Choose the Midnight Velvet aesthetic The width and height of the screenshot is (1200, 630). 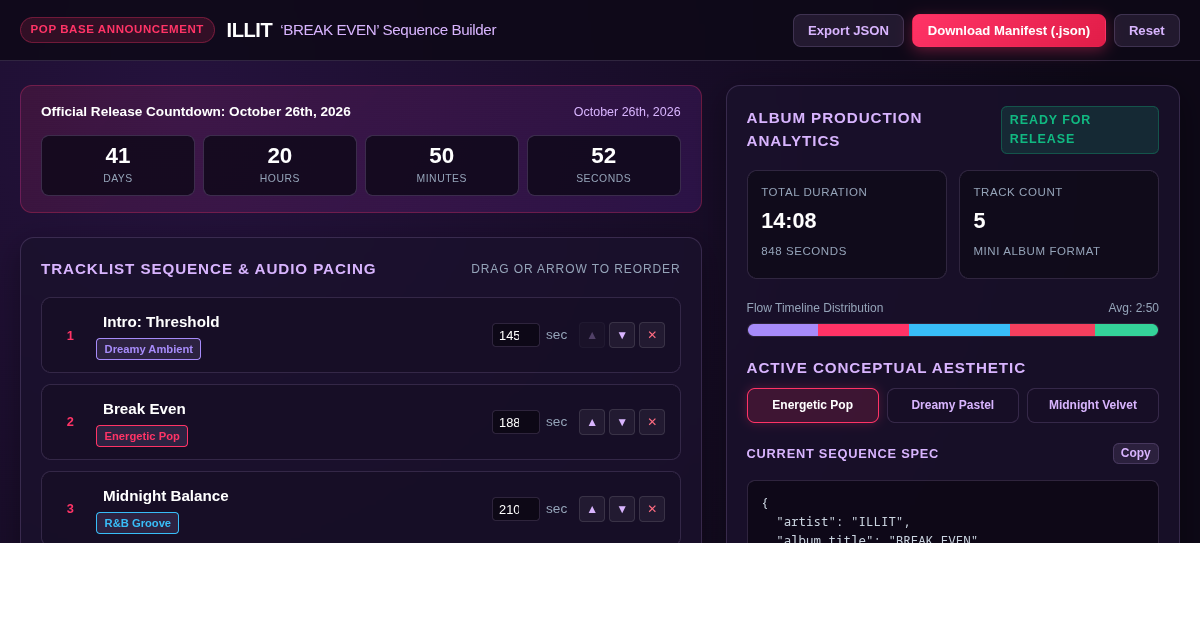[x=1093, y=405]
